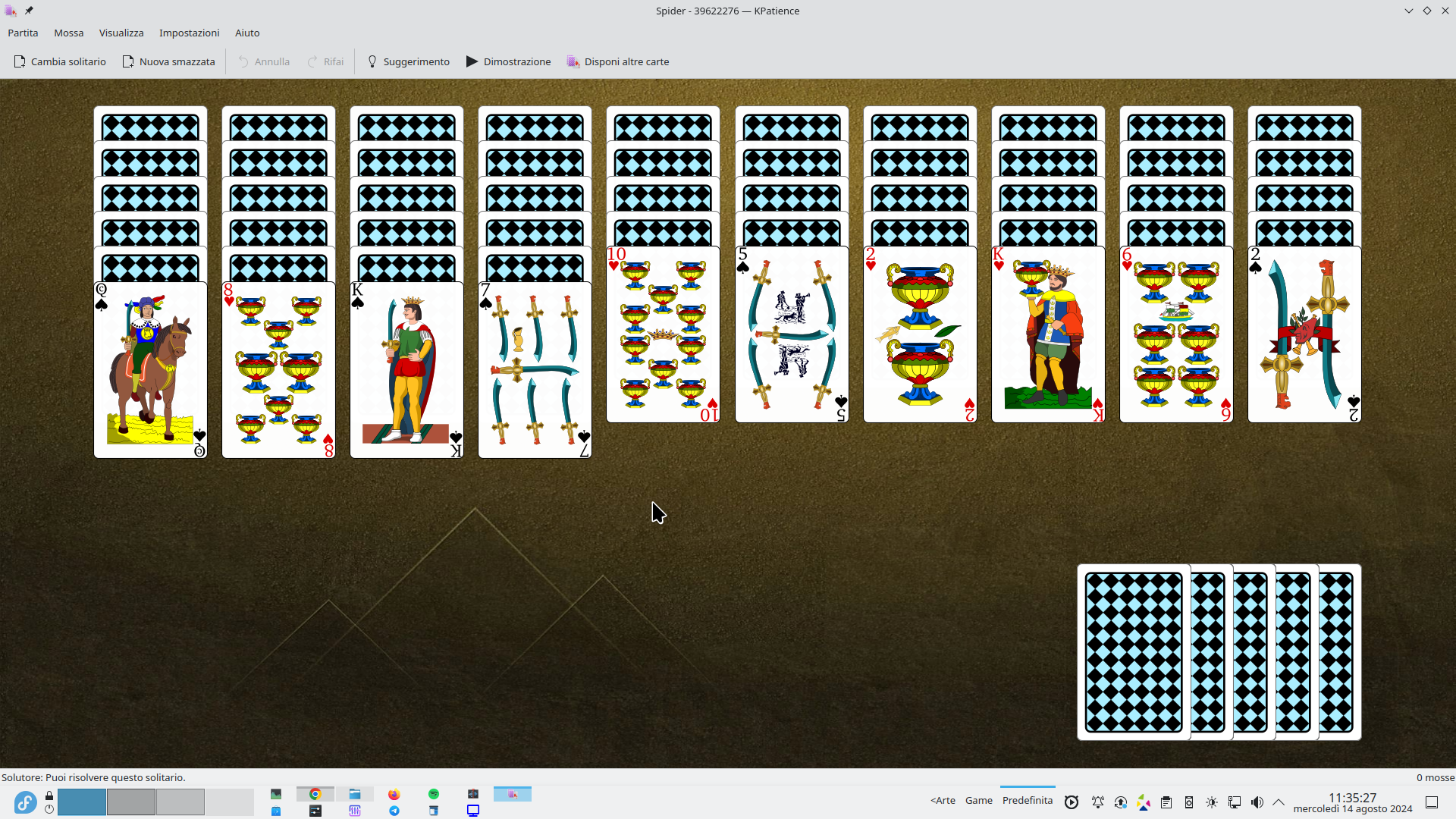
Task: Switch to the third virtual desktop
Action: pos(180,802)
